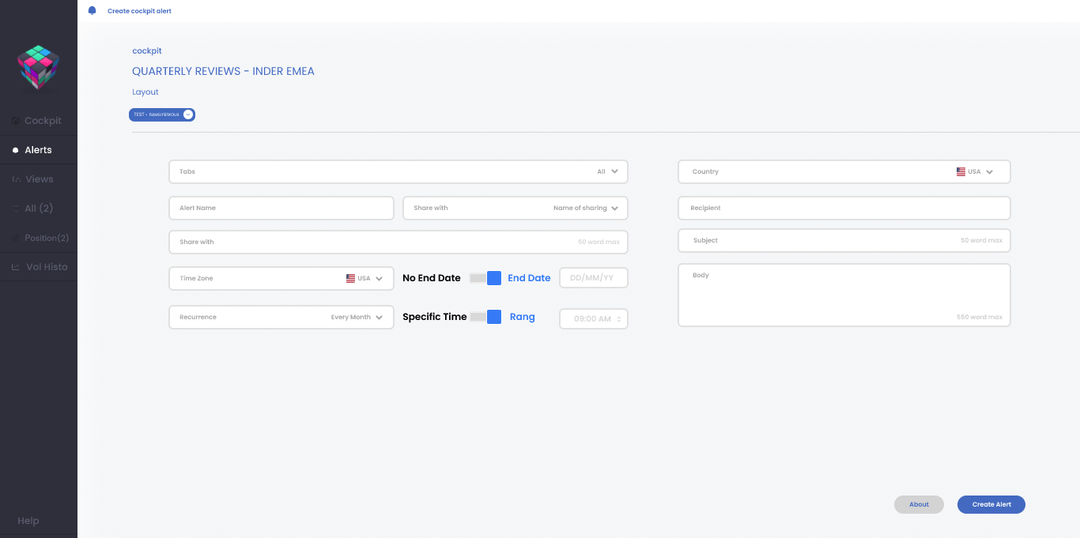The height and width of the screenshot is (538, 1080).
Task: Select Alerts in the sidebar
Action: coord(39,149)
